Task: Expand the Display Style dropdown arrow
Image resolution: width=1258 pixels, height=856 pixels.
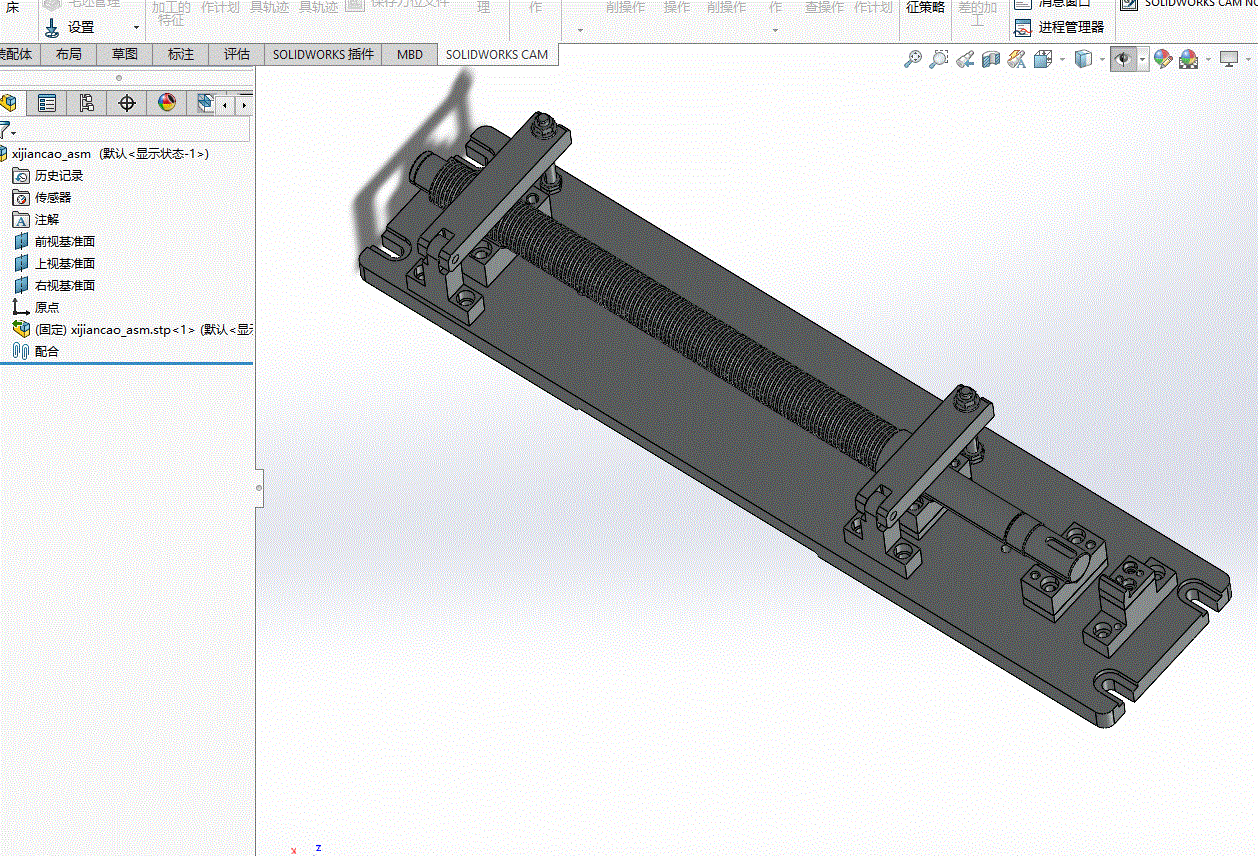Action: (x=1101, y=60)
